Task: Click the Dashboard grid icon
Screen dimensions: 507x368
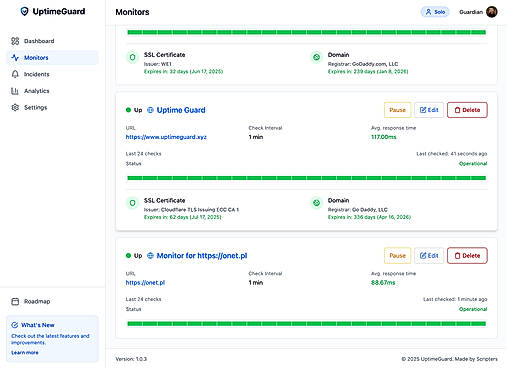Action: [15, 41]
